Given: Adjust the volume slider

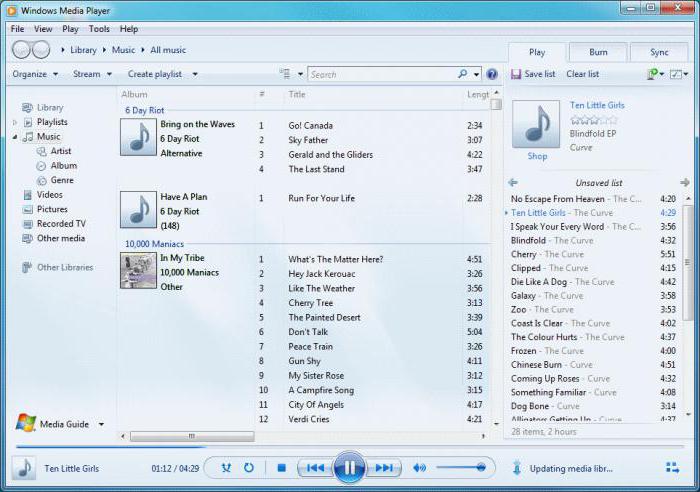Looking at the screenshot, I should (461, 467).
